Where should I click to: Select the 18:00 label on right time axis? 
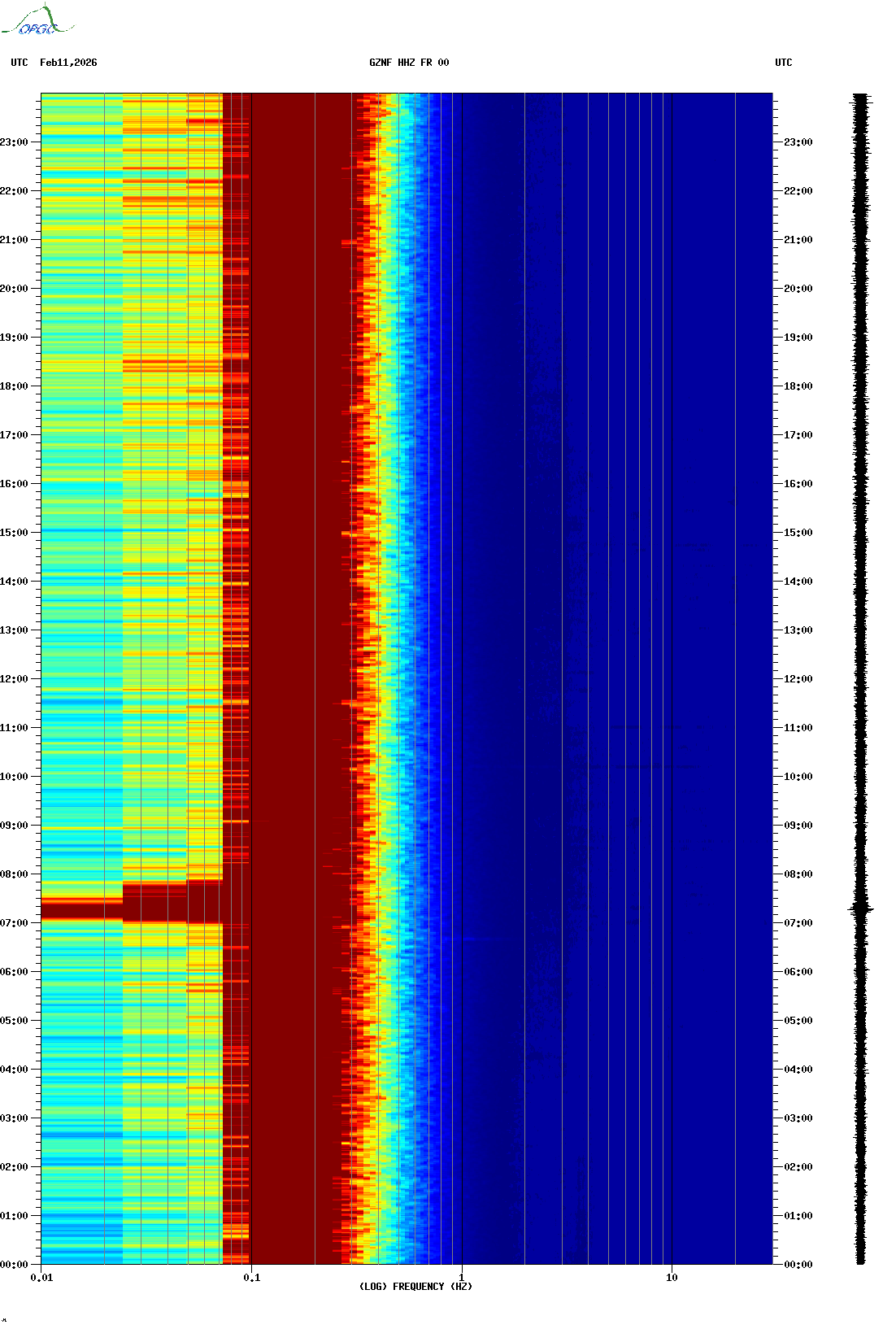click(798, 386)
